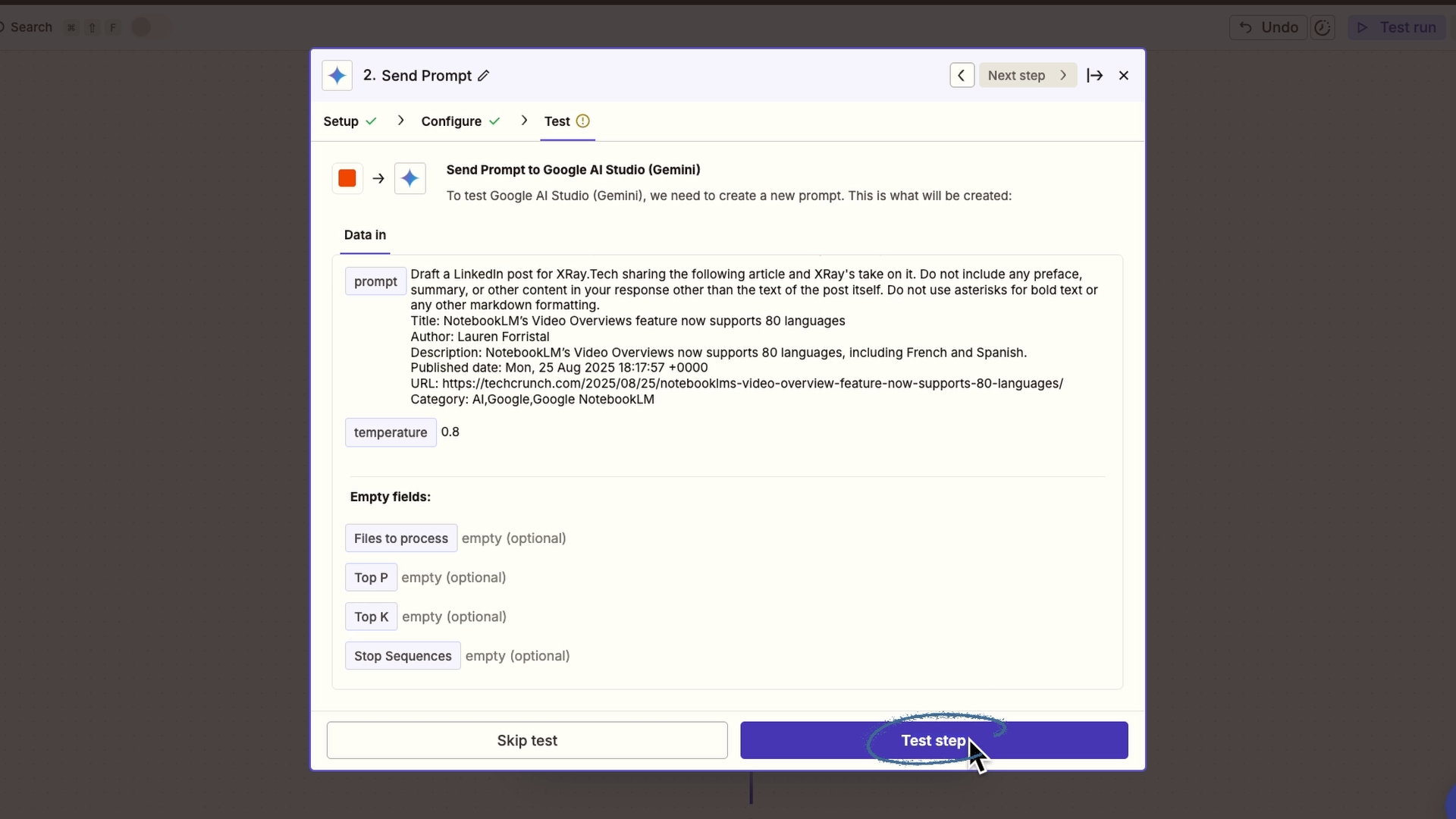Click inside the Search field
Viewport: 1456px width, 819px height.
point(33,27)
